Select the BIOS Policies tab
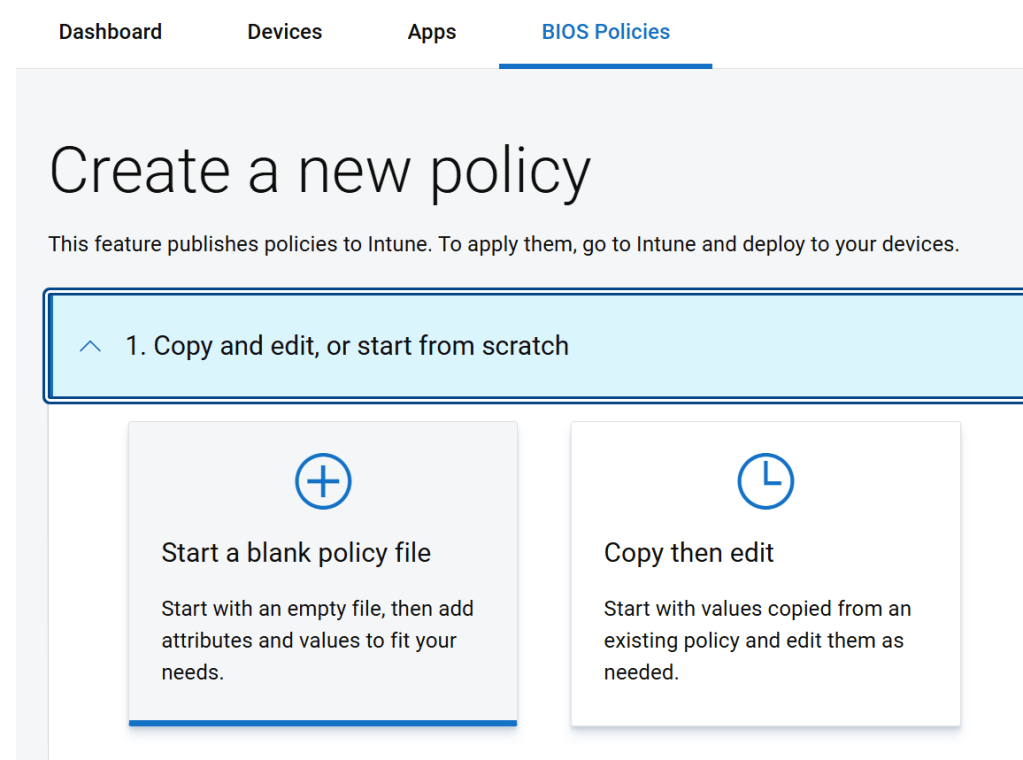This screenshot has height=760, width=1023. (x=606, y=32)
